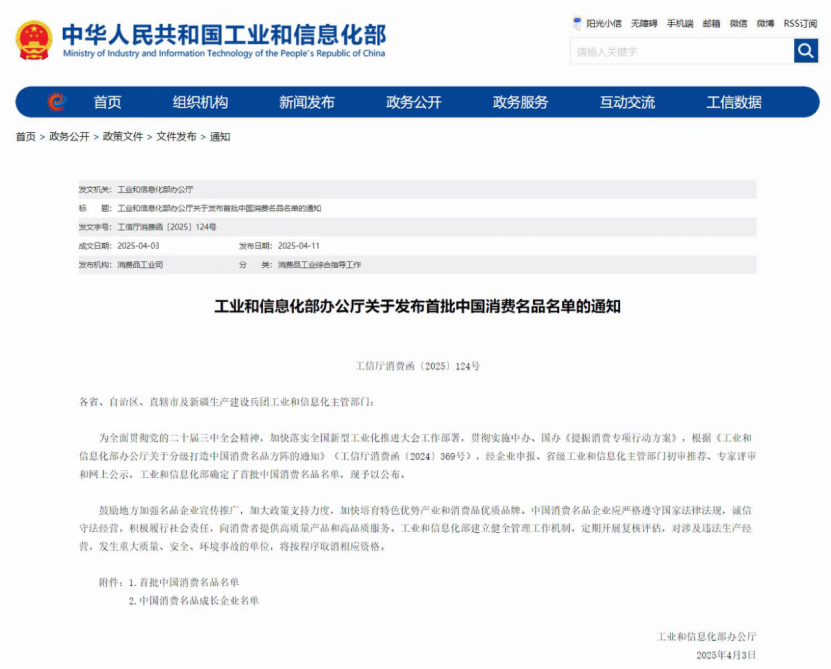Click the 文件发布 breadcrumb link
Image resolution: width=831 pixels, height=669 pixels.
tap(176, 137)
